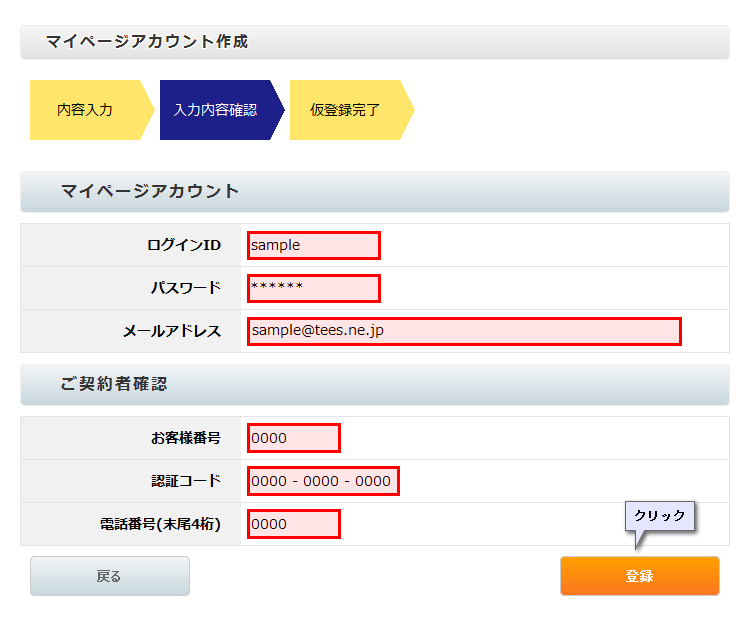Viewport: 750px width, 625px height.
Task: Select the 仮登録完了 step tab
Action: tap(345, 110)
